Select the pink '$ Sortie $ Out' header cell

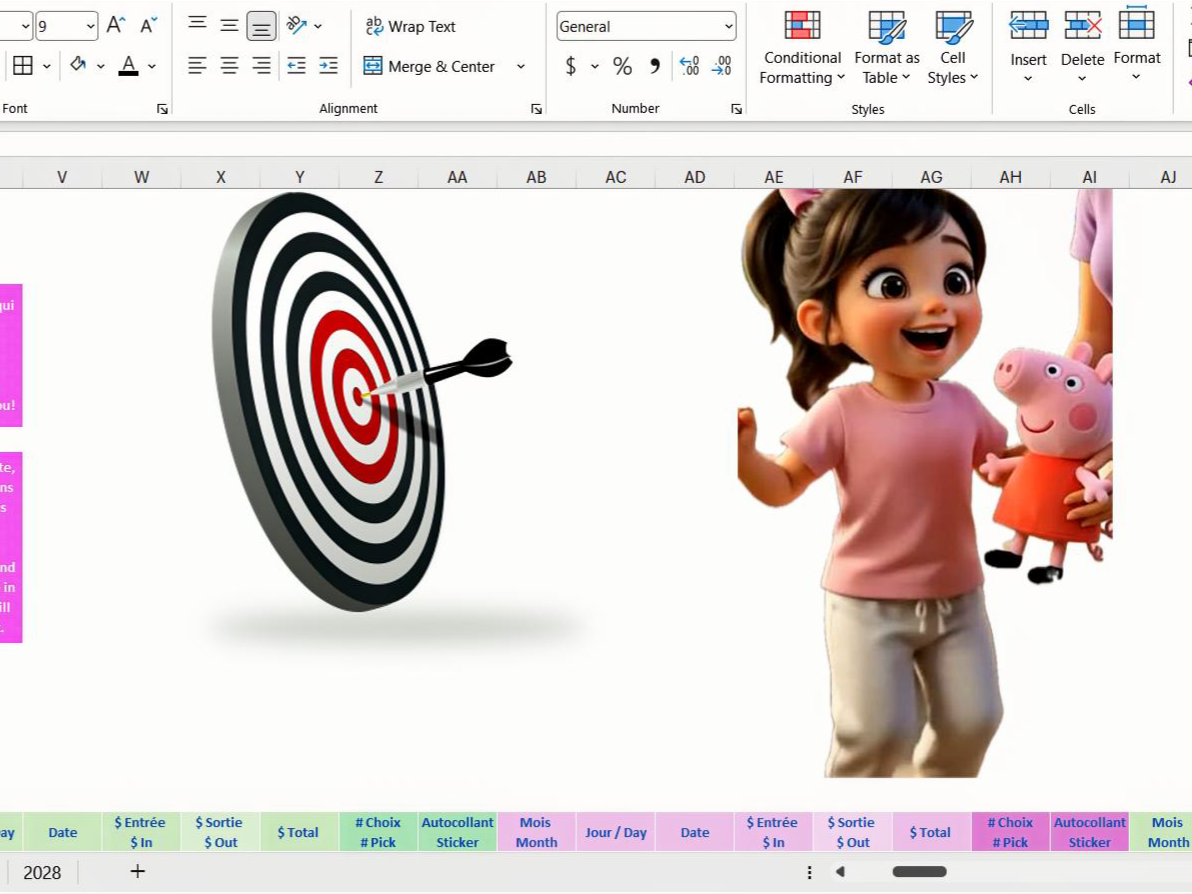853,832
